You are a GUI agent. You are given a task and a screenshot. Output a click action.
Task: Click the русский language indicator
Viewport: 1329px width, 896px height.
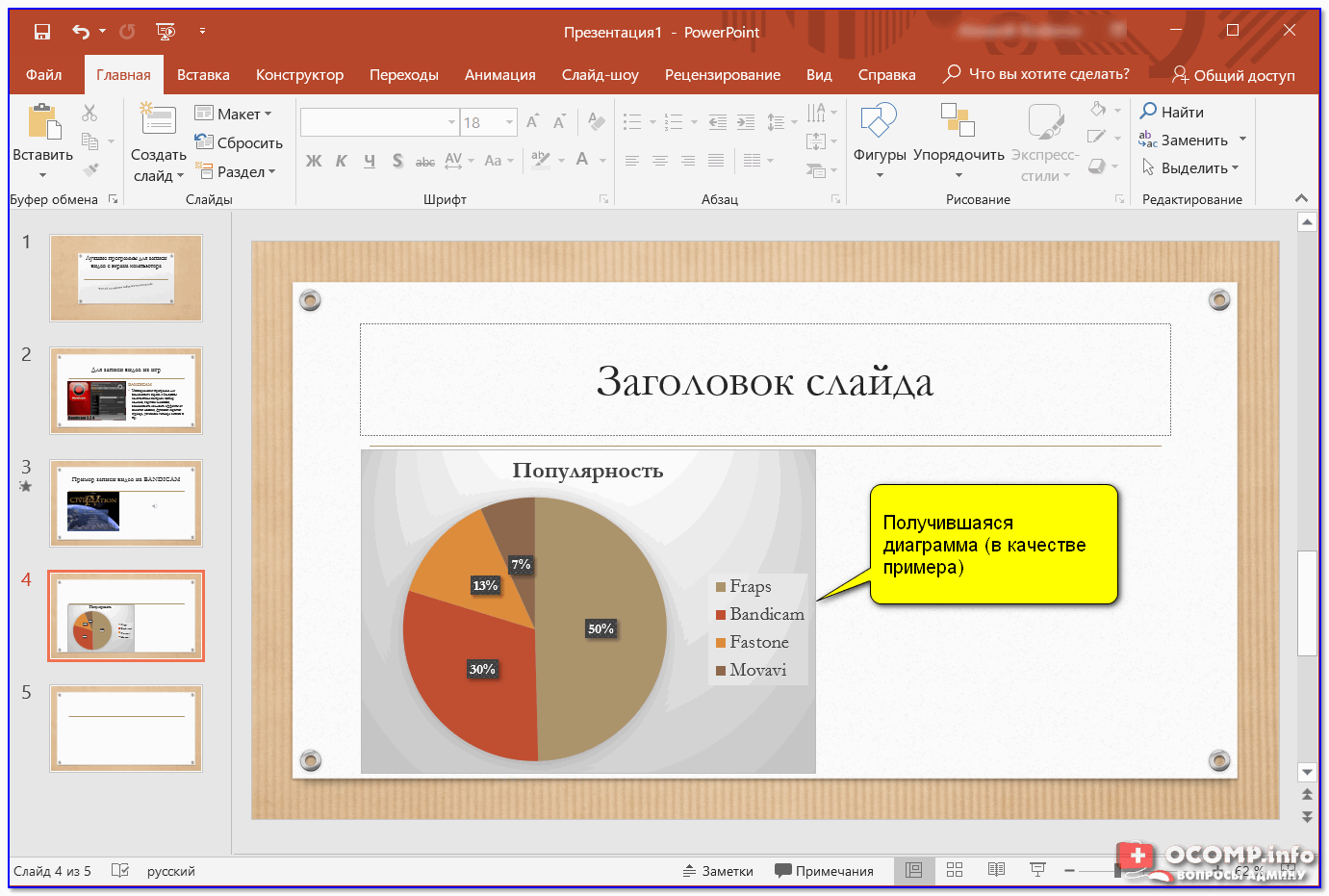pos(170,871)
